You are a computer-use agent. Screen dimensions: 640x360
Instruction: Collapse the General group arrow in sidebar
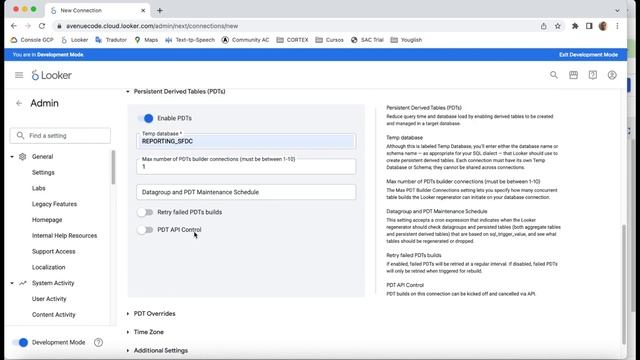[12, 157]
